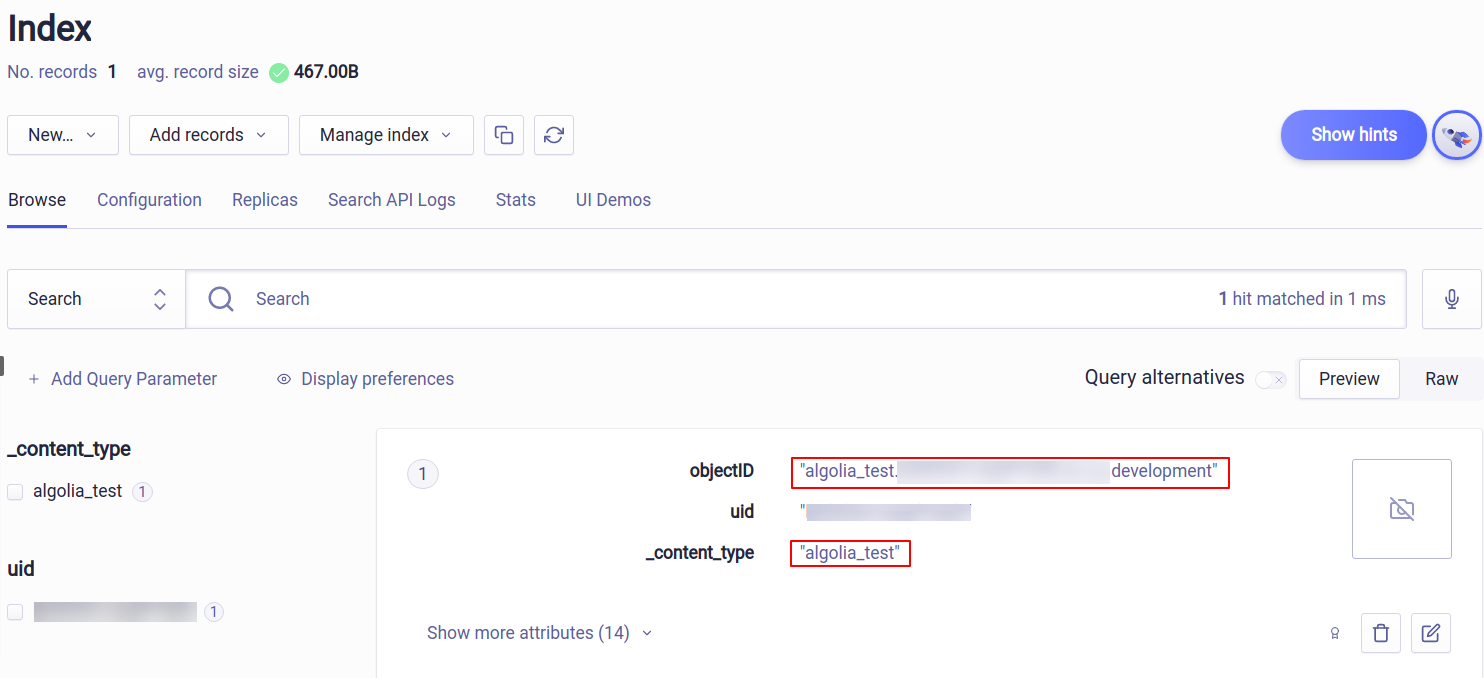Screen dimensions: 1484x678
Task: Refresh the index with the reload icon
Action: [x=554, y=135]
